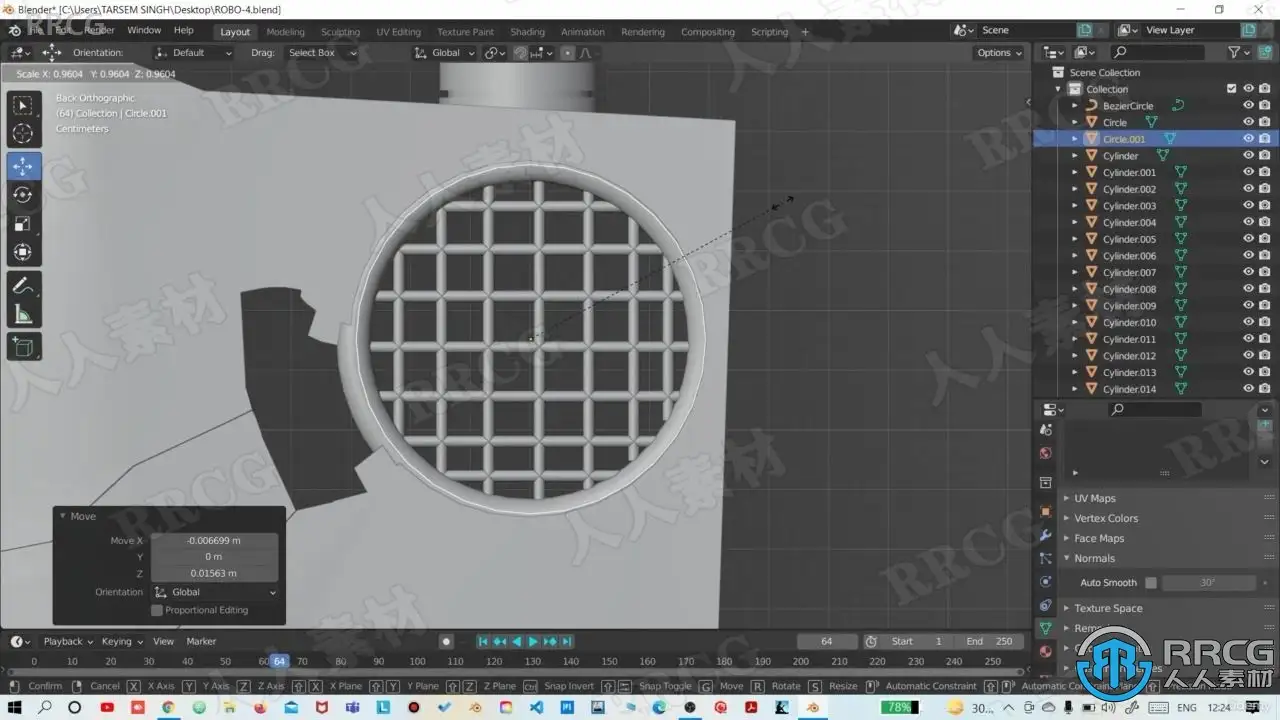
Task: Open the timeline View menu
Action: (x=163, y=641)
